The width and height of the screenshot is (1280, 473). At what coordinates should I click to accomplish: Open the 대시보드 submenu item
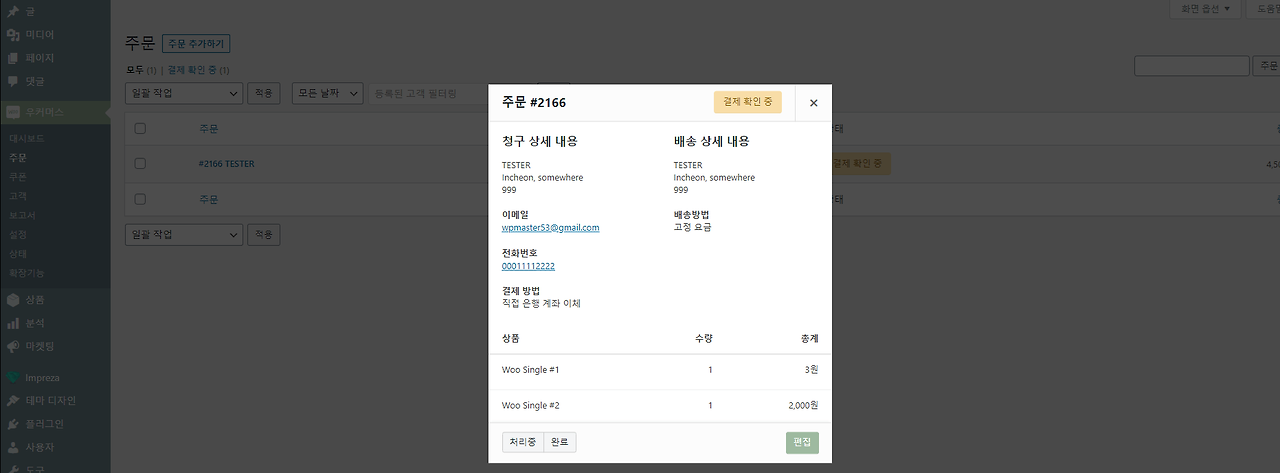[x=27, y=139]
